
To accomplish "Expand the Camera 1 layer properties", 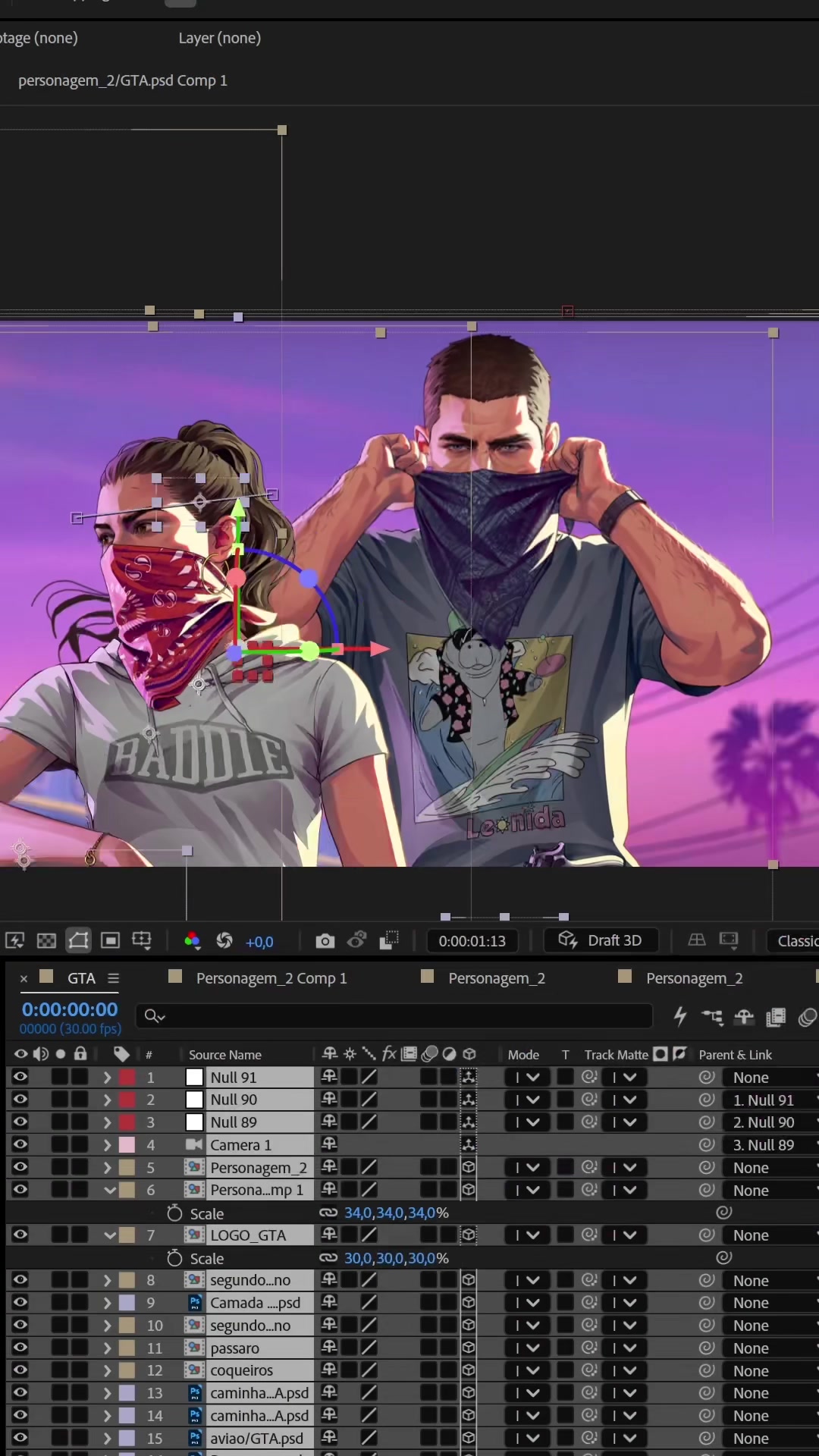I will click(108, 1144).
